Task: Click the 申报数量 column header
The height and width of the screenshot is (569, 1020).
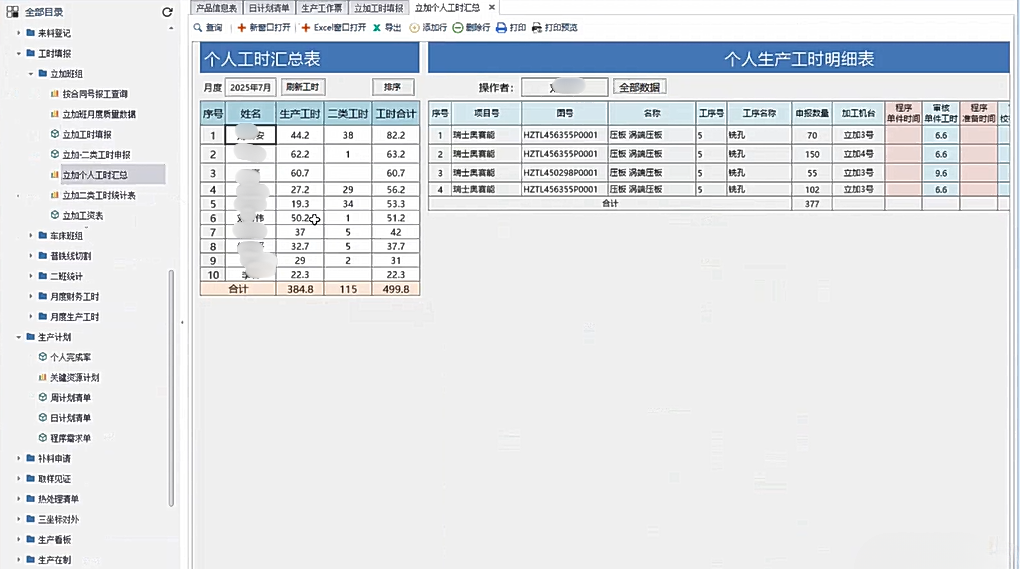Action: [812, 113]
